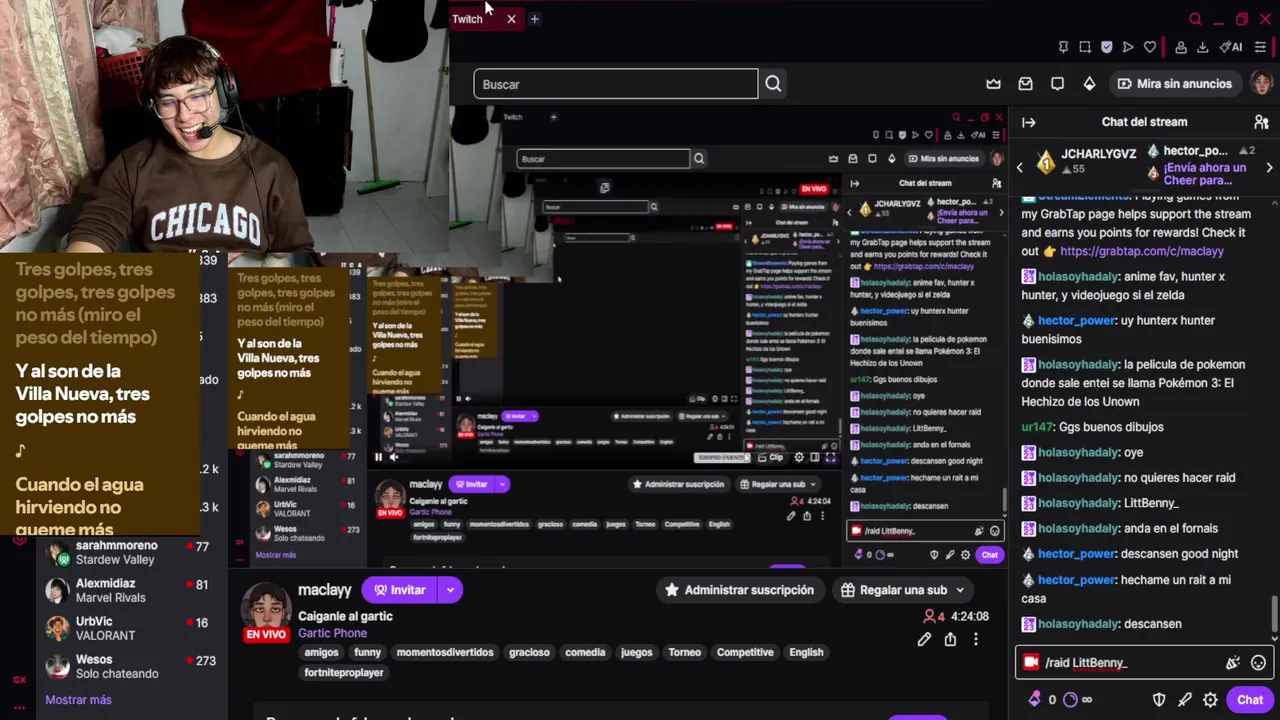Open the user avatar menu at top right
The image size is (1280, 720).
(x=1261, y=84)
